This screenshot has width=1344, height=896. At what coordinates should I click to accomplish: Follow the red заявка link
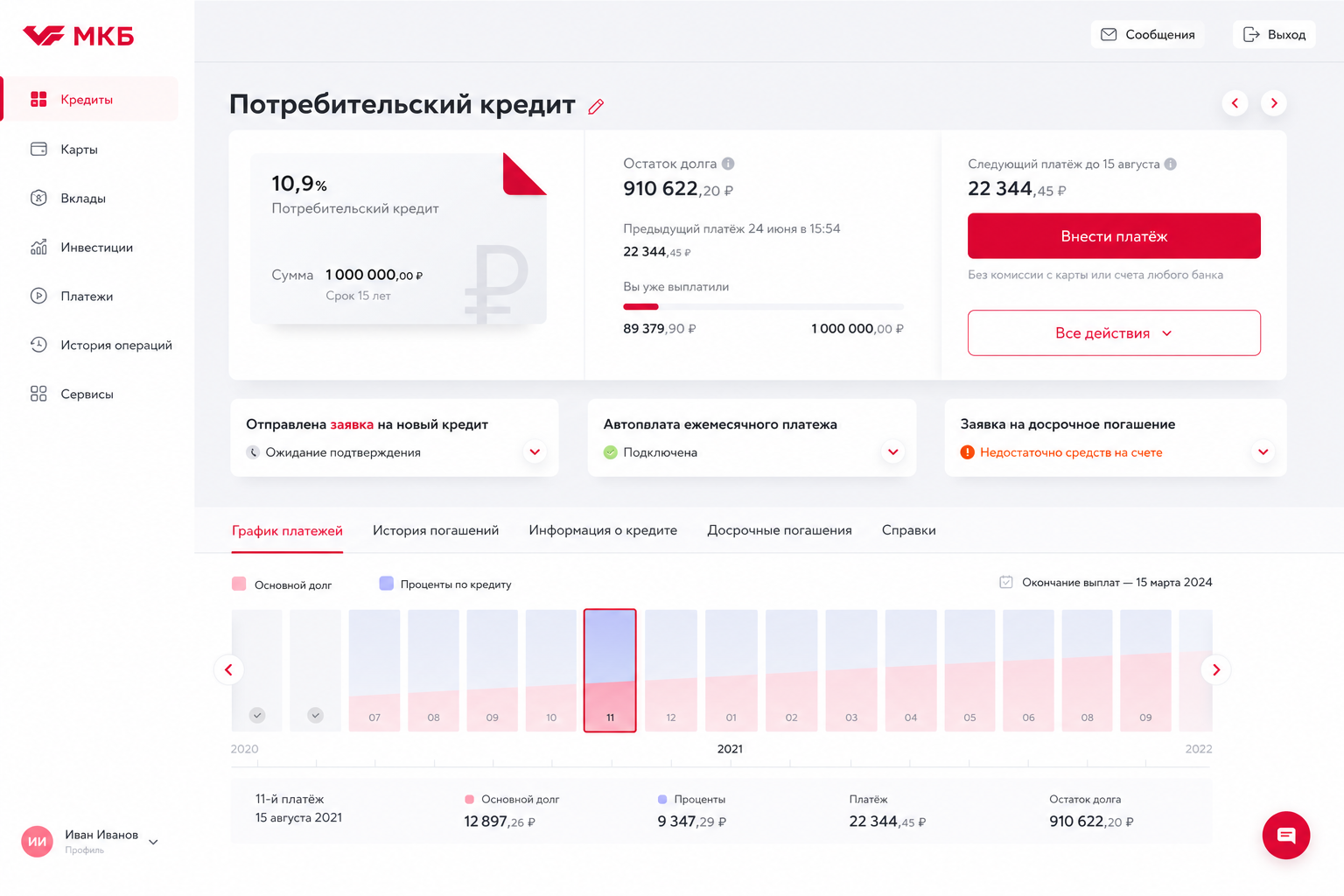coord(352,424)
